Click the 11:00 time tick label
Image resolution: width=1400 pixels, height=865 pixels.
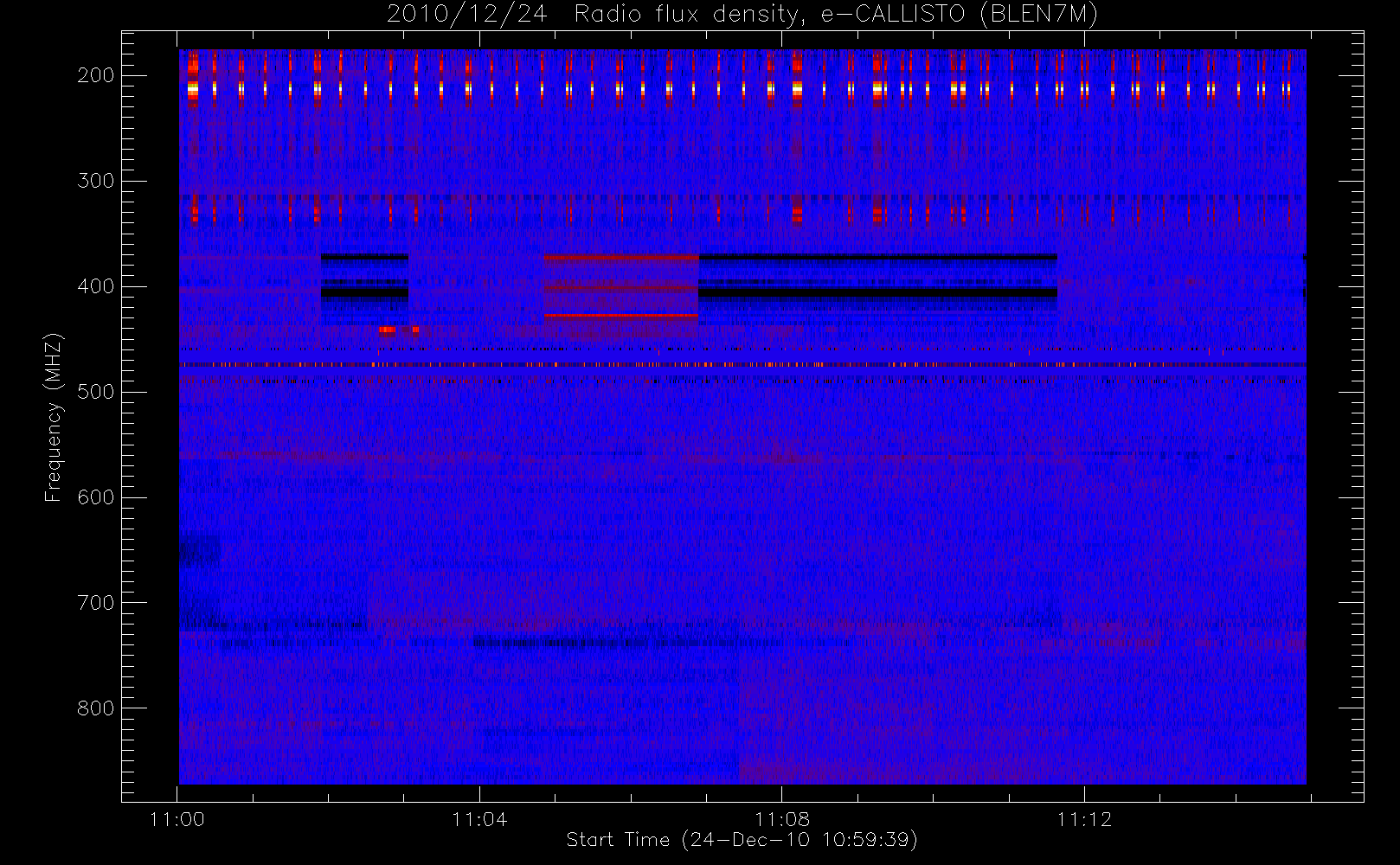coord(177,819)
